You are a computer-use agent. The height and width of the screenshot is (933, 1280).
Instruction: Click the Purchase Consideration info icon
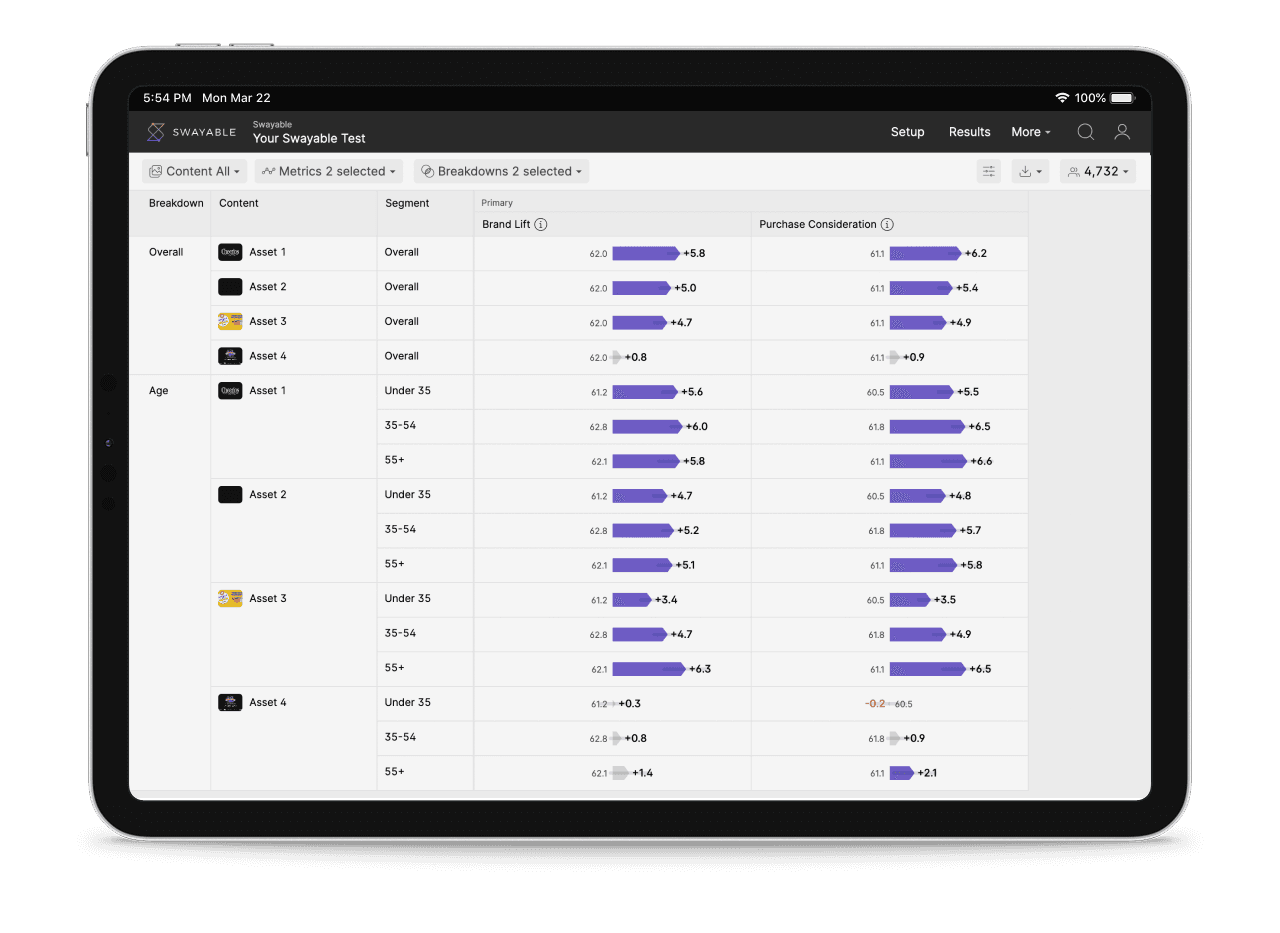(x=887, y=225)
